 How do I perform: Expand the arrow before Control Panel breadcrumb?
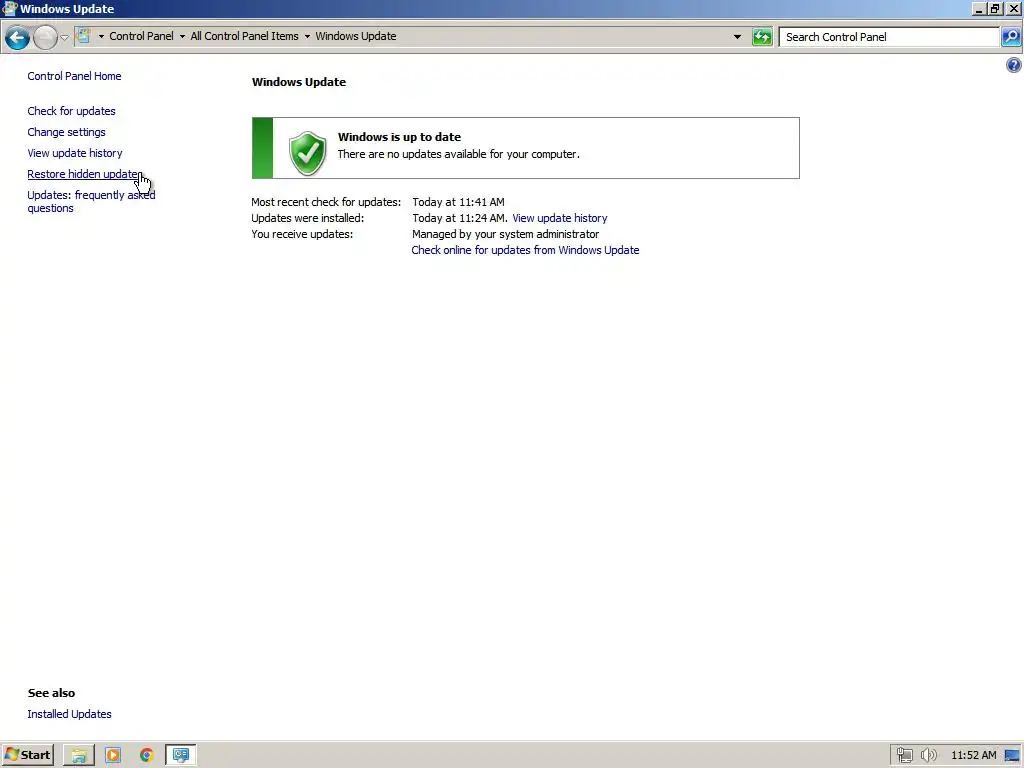[101, 37]
